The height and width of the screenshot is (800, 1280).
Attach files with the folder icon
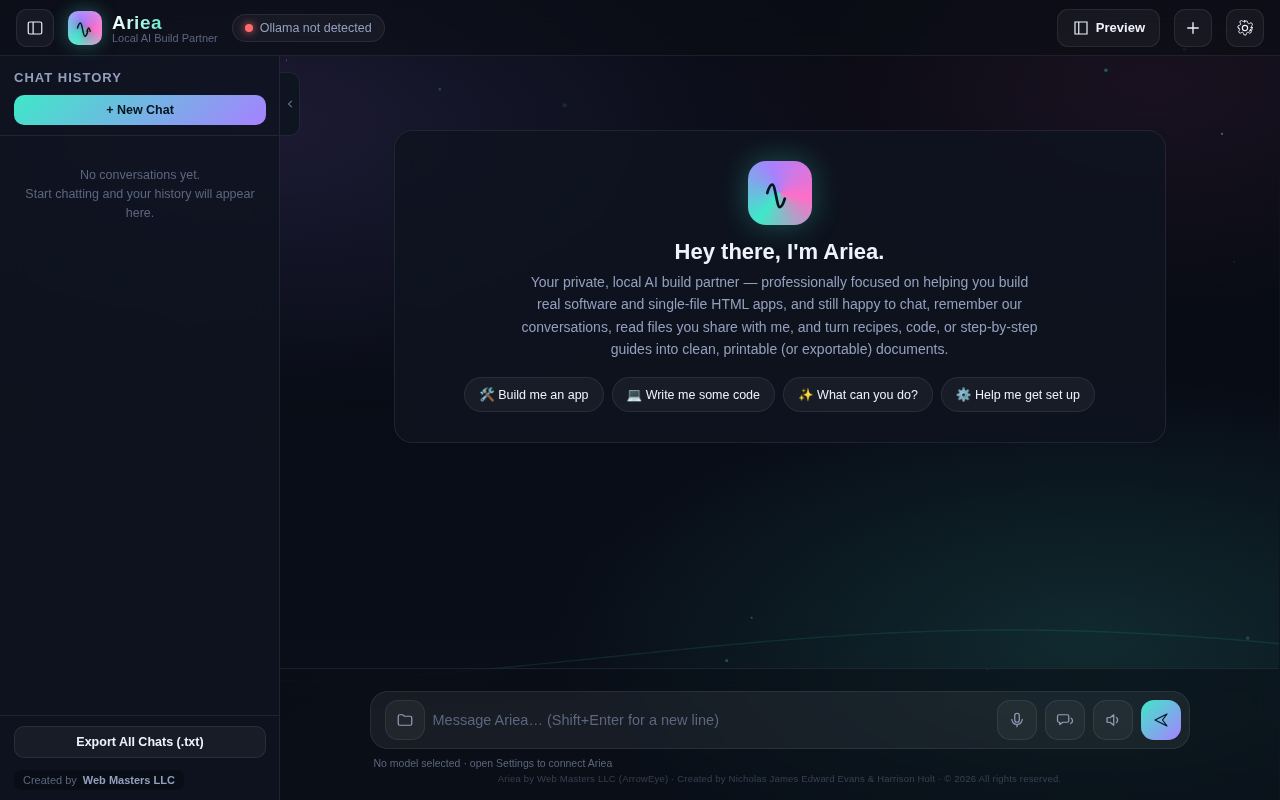tap(405, 720)
